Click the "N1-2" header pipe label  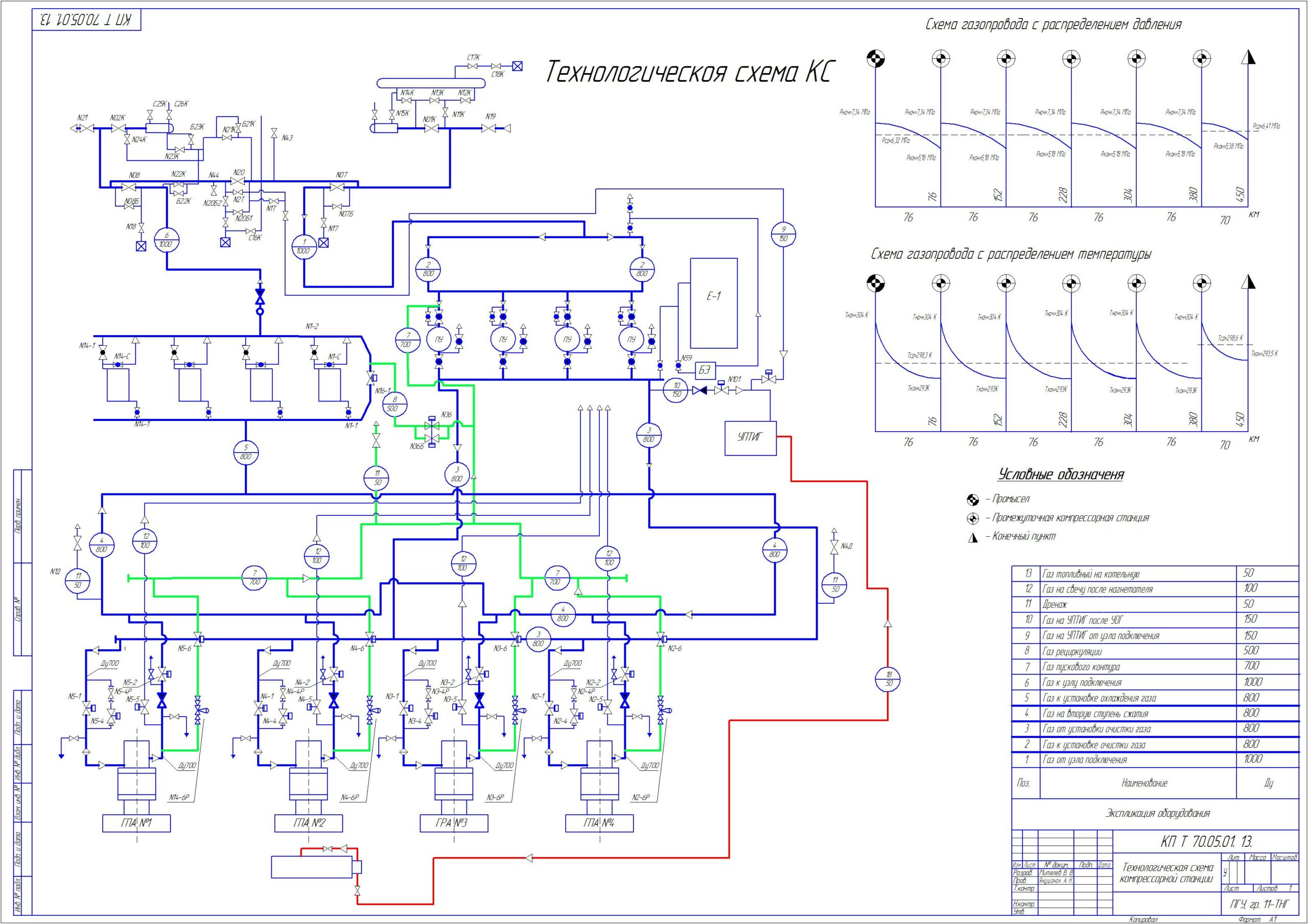(x=312, y=326)
